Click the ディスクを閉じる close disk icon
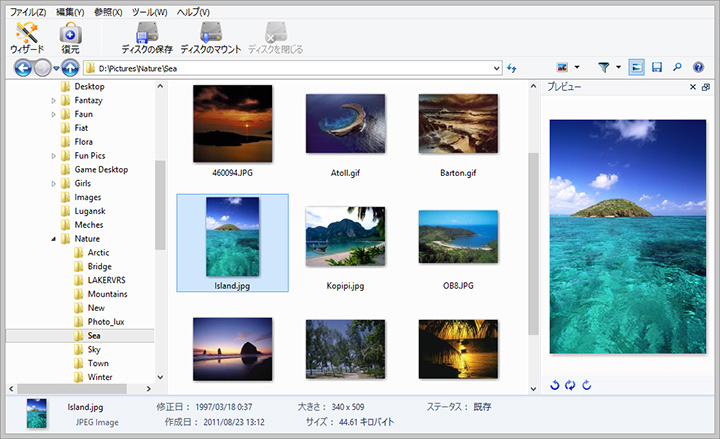Viewport: 720px width, 439px height. click(x=276, y=38)
